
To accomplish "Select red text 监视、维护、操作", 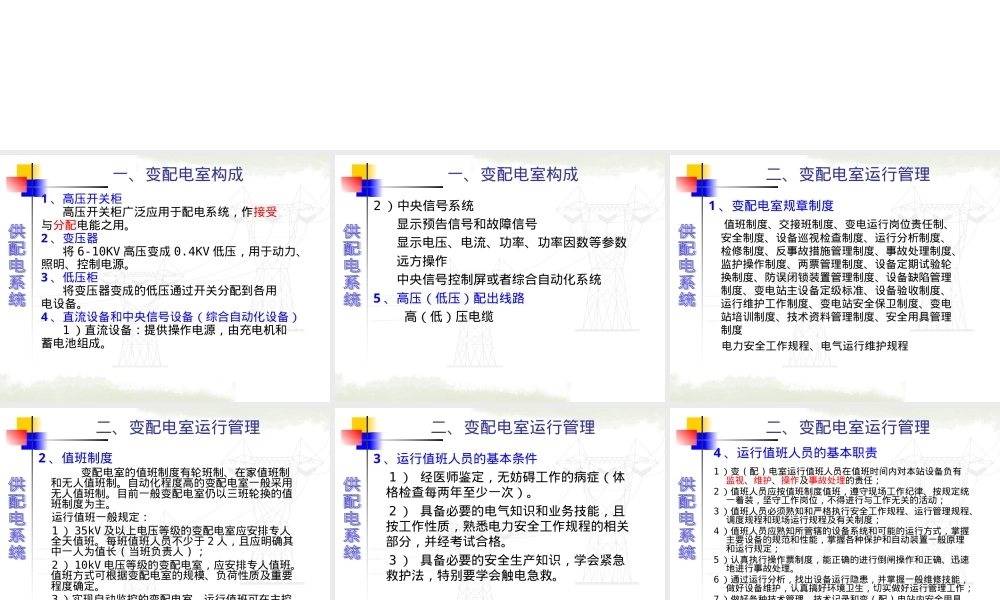I will (762, 480).
